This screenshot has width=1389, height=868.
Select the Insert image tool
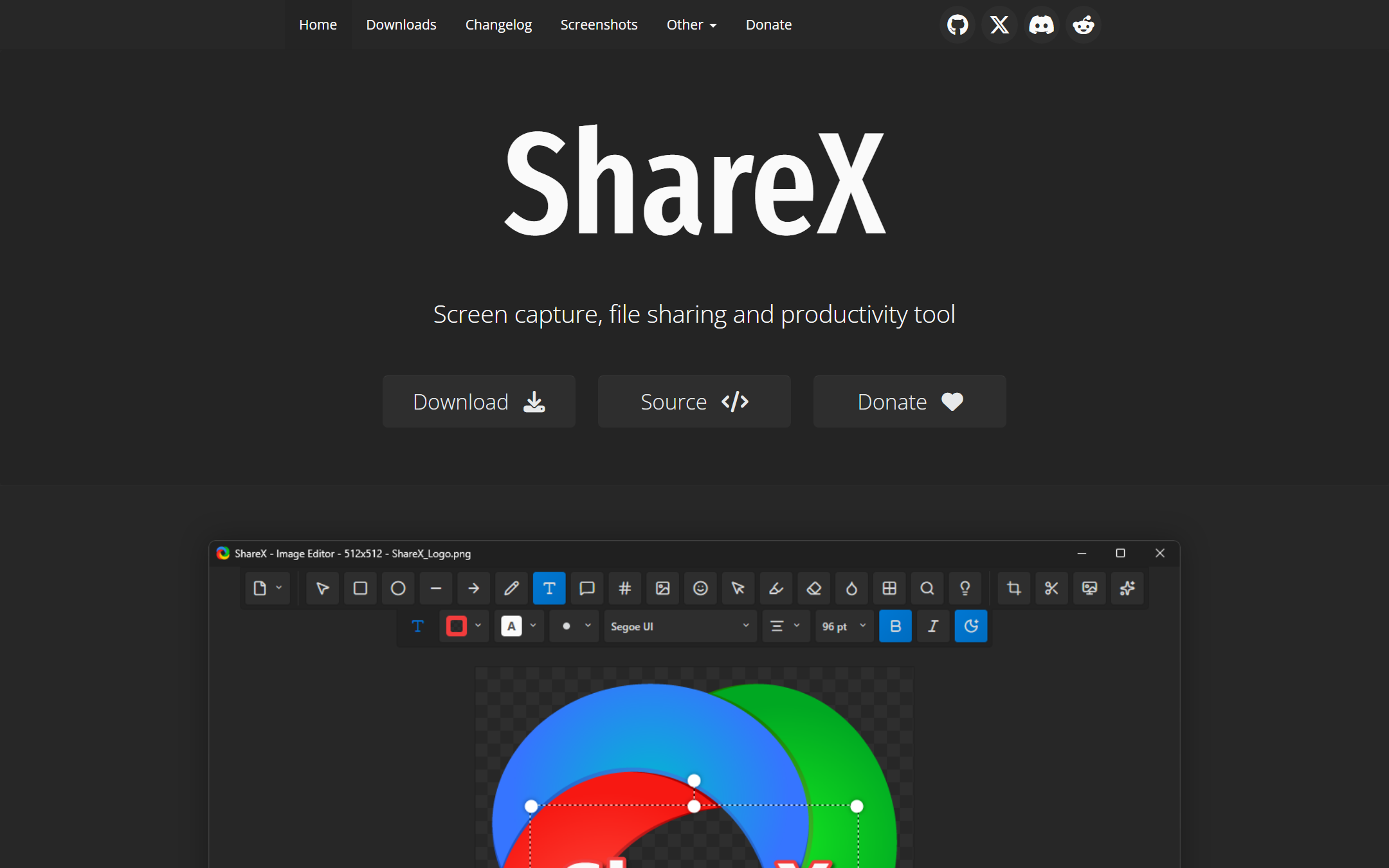tap(663, 588)
